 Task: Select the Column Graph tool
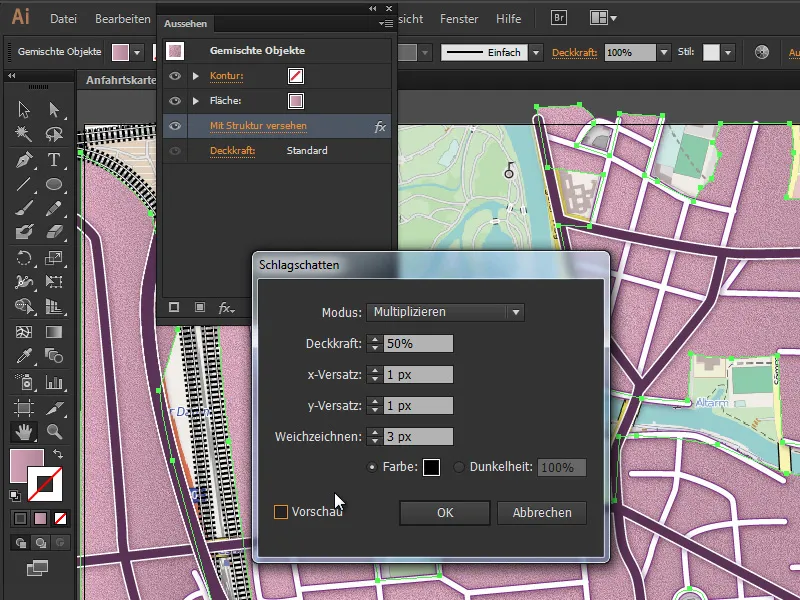[x=54, y=382]
